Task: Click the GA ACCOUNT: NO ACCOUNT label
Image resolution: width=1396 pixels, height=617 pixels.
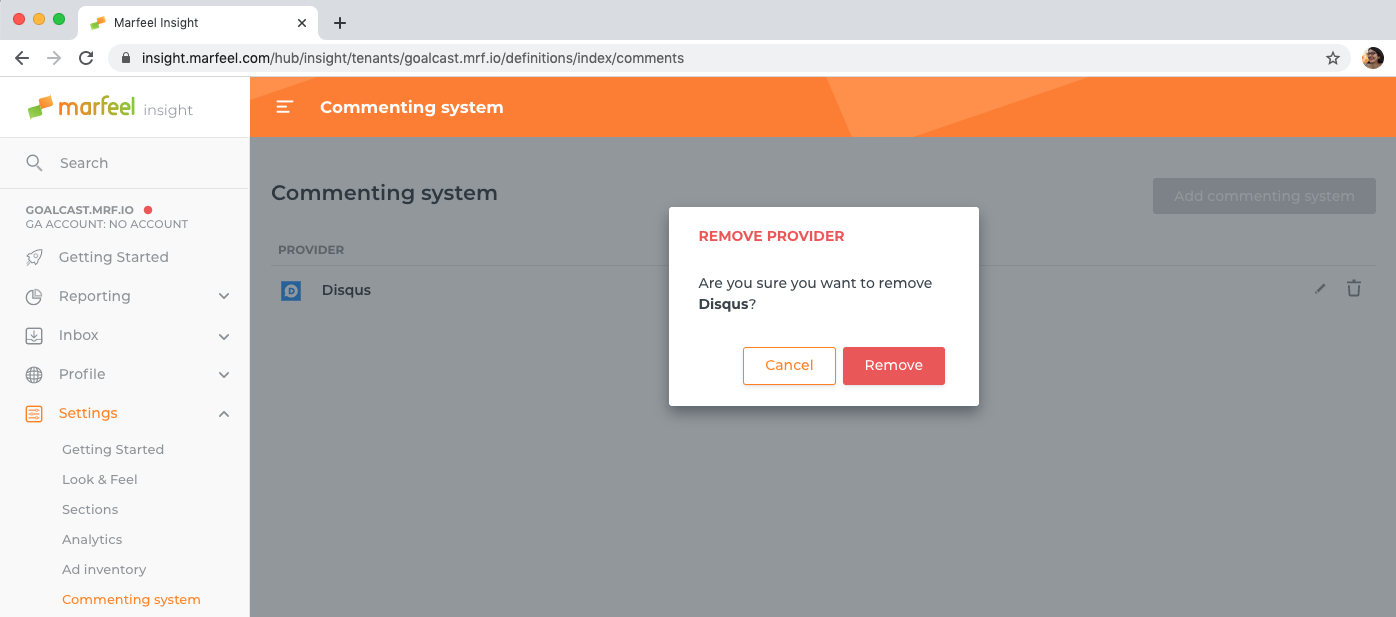Action: (107, 224)
